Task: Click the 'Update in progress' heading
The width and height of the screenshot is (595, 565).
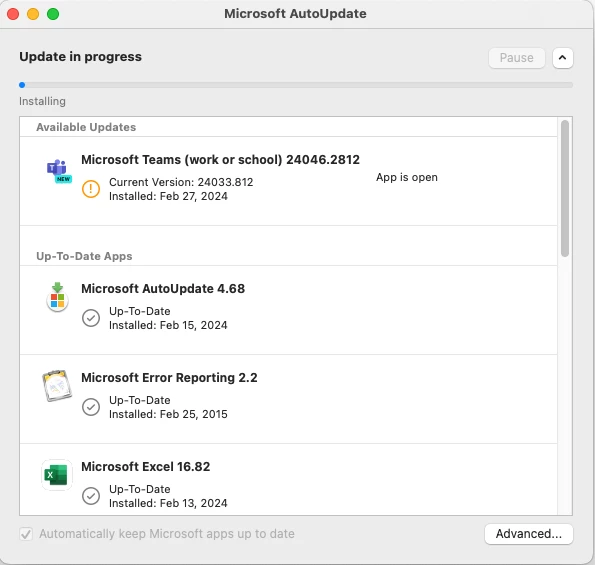Action: (x=80, y=57)
